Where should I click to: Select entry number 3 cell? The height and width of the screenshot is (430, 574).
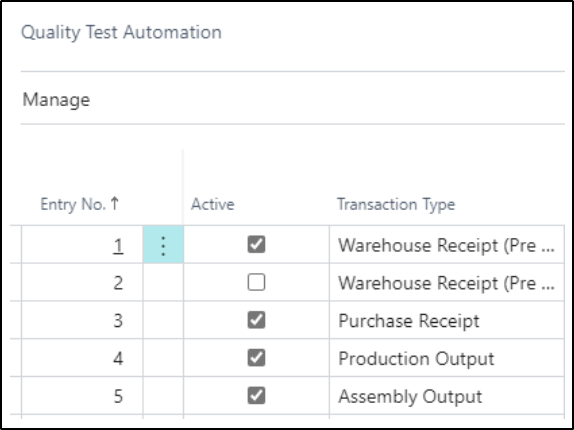(82, 321)
